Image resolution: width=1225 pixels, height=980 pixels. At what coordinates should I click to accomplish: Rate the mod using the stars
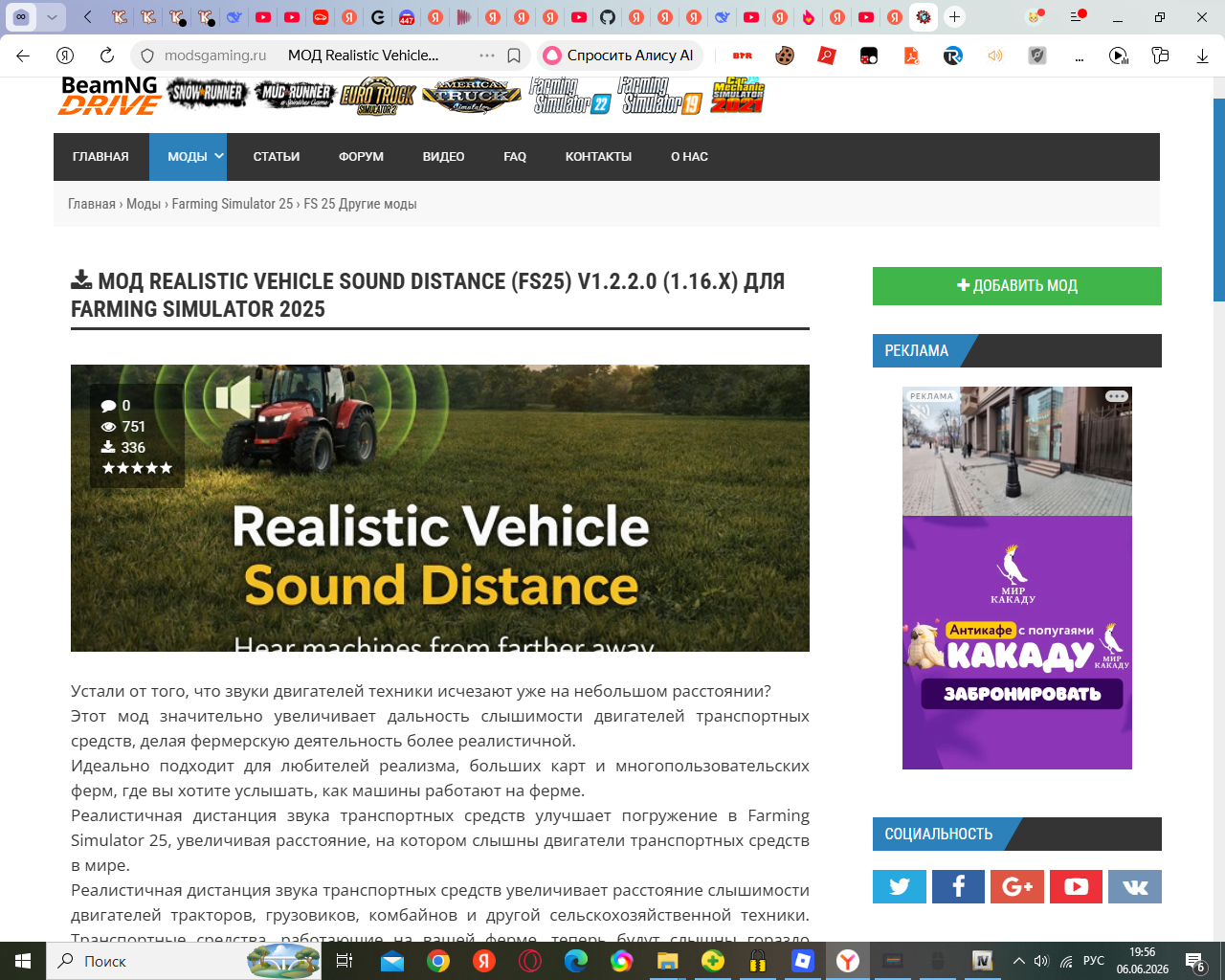click(138, 468)
